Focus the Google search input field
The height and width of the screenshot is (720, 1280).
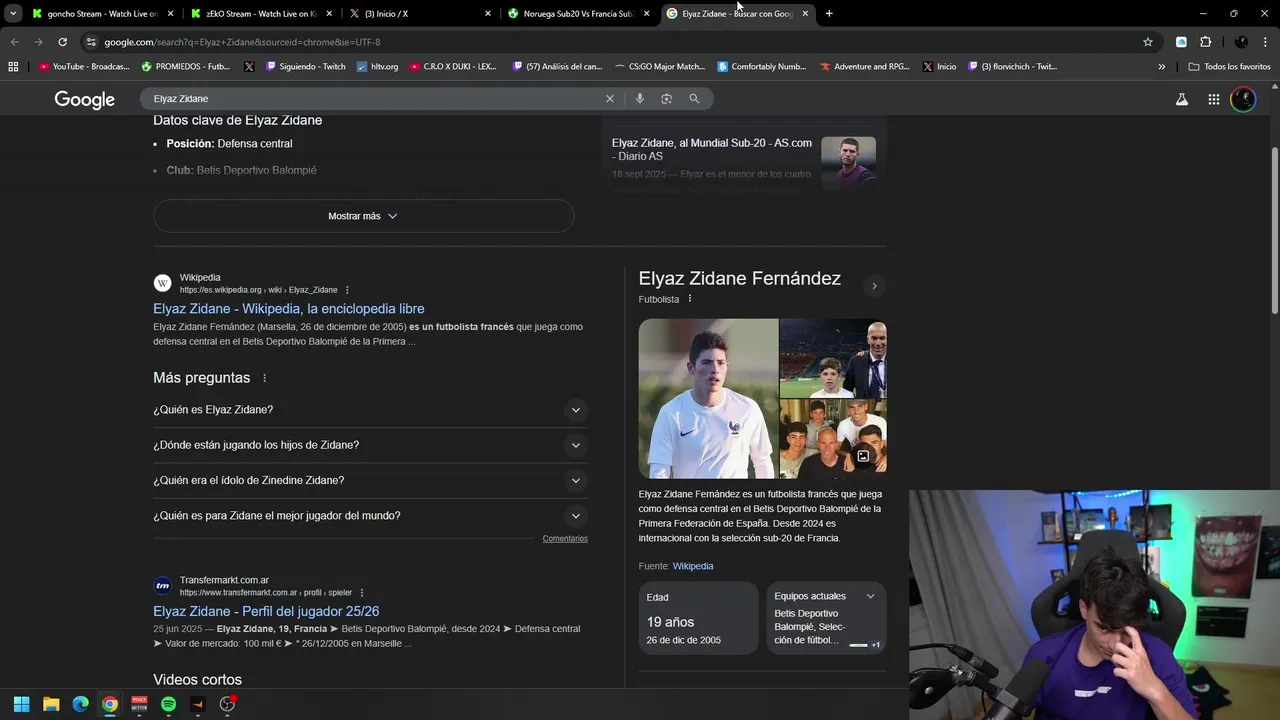[375, 99]
